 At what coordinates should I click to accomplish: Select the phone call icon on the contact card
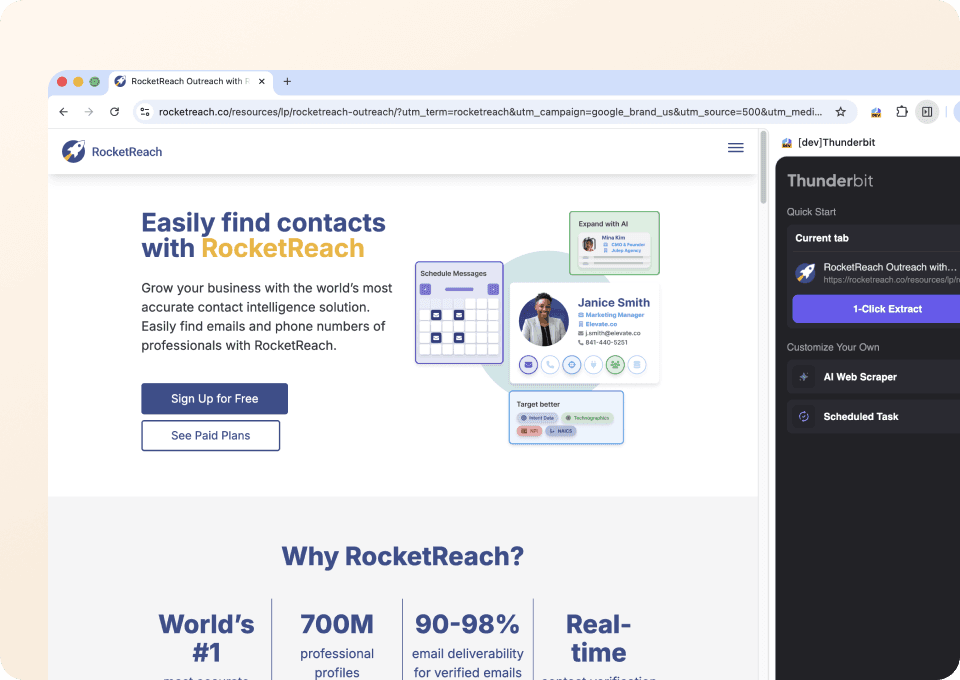tap(550, 364)
